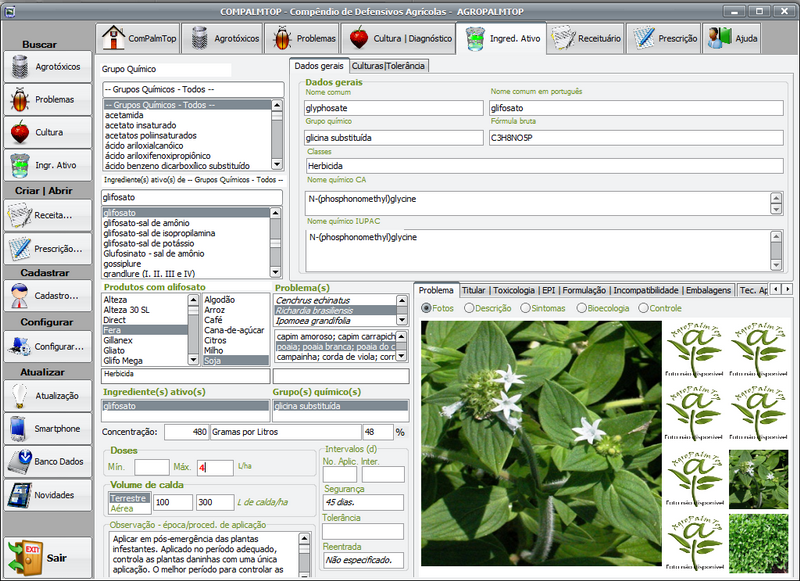The image size is (800, 581).
Task: Click Cultura strawberry button in sidebar
Action: coord(47,132)
